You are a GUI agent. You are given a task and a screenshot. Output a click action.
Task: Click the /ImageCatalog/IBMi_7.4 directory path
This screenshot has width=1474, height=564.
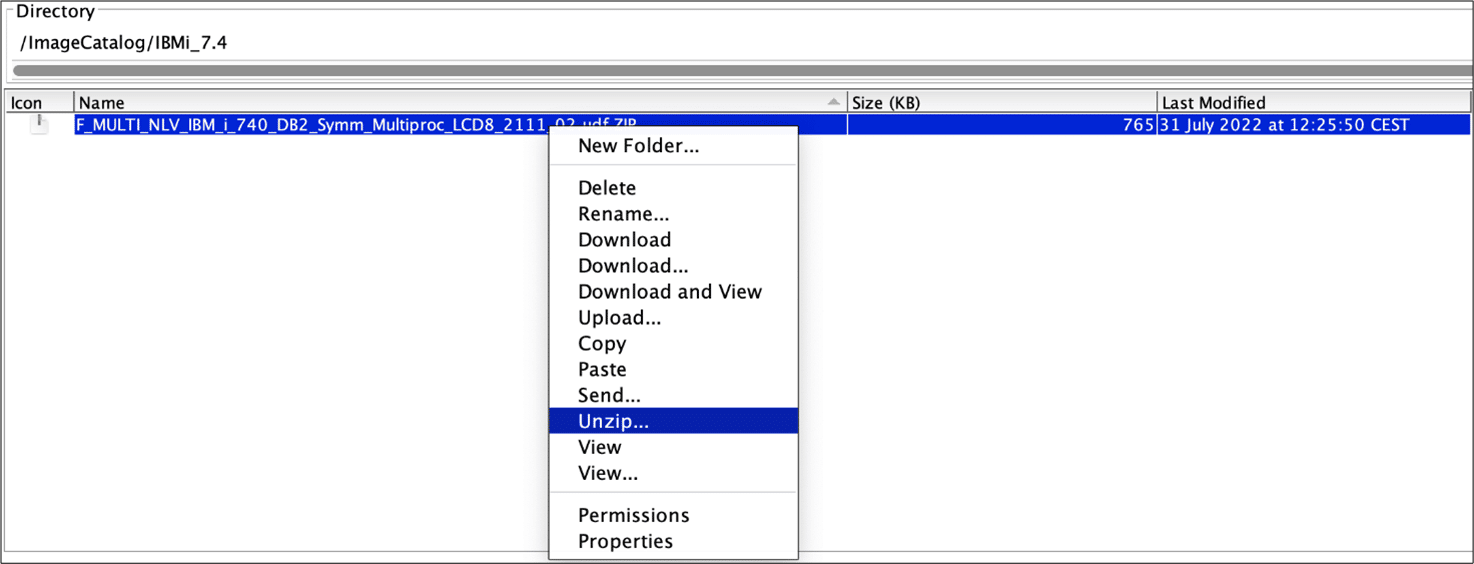tap(123, 43)
